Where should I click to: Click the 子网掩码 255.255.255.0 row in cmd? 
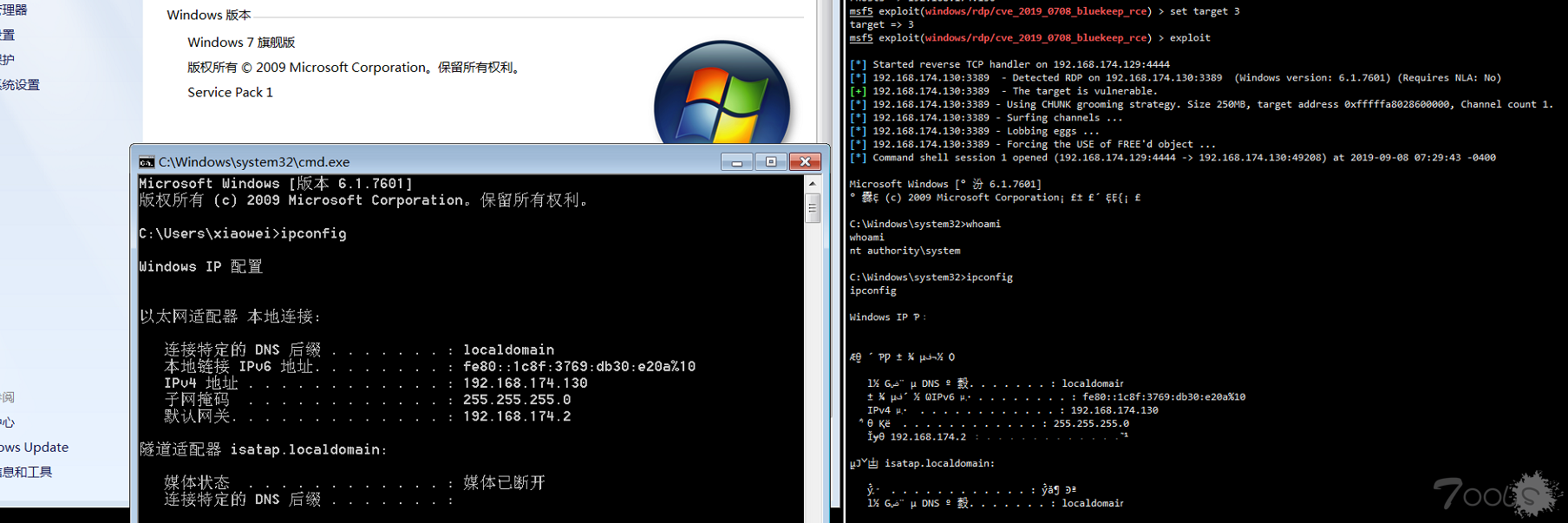[x=368, y=400]
